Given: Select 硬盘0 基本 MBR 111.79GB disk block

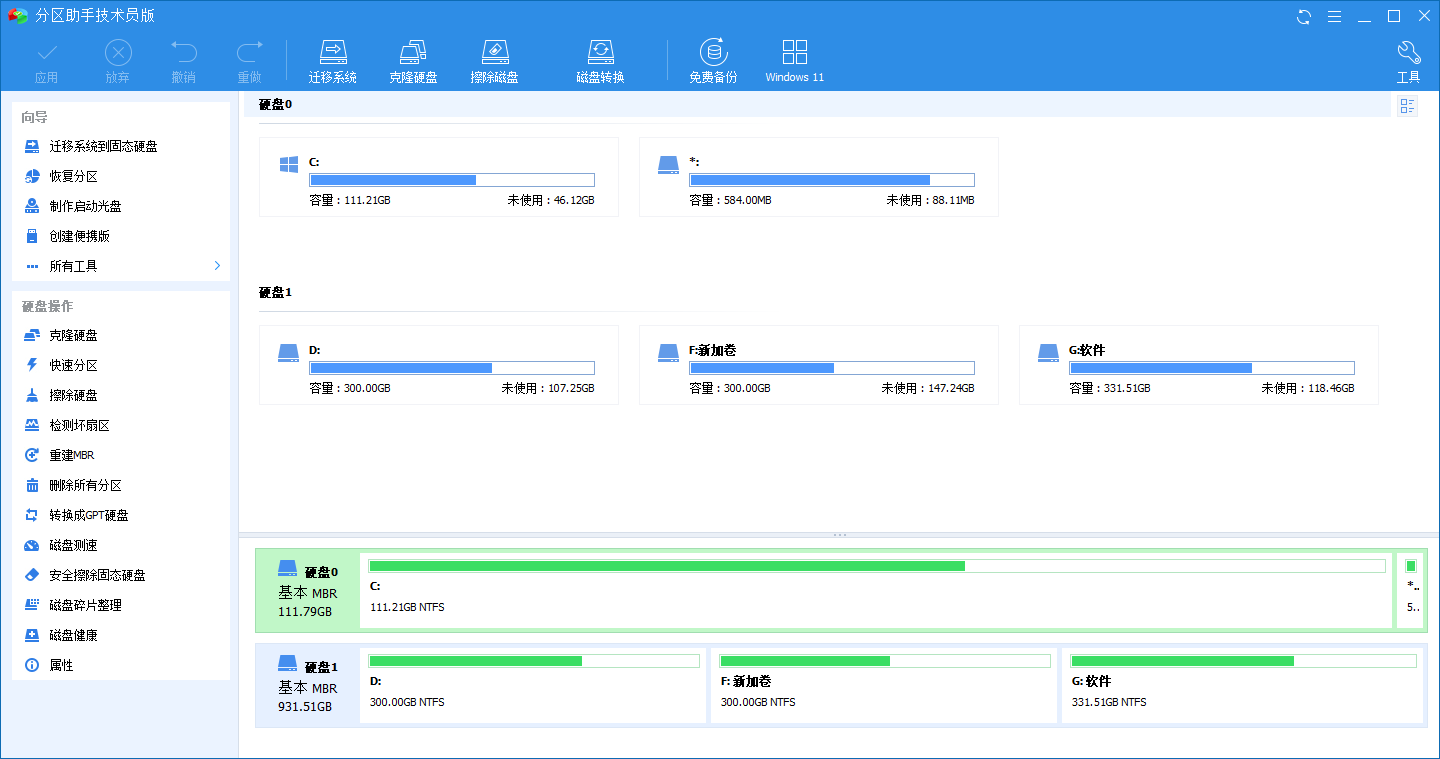Looking at the screenshot, I should point(308,591).
